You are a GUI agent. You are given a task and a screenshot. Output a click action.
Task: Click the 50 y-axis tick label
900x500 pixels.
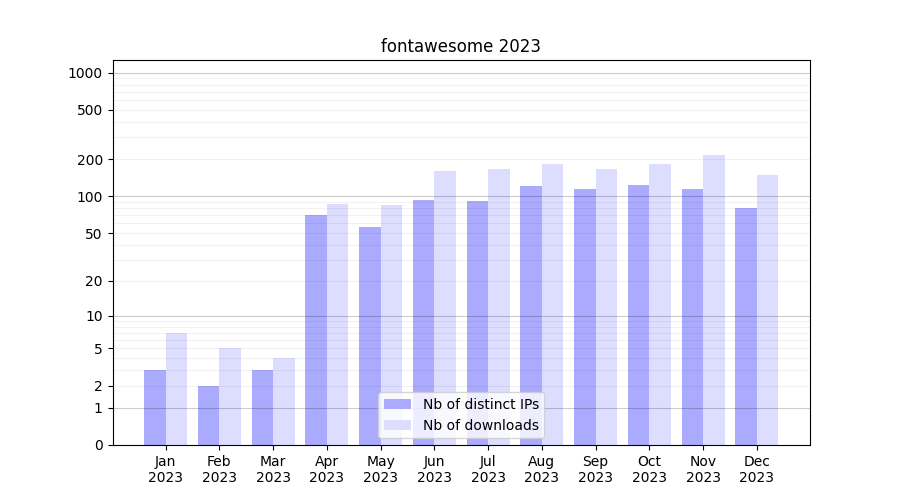tap(93, 234)
